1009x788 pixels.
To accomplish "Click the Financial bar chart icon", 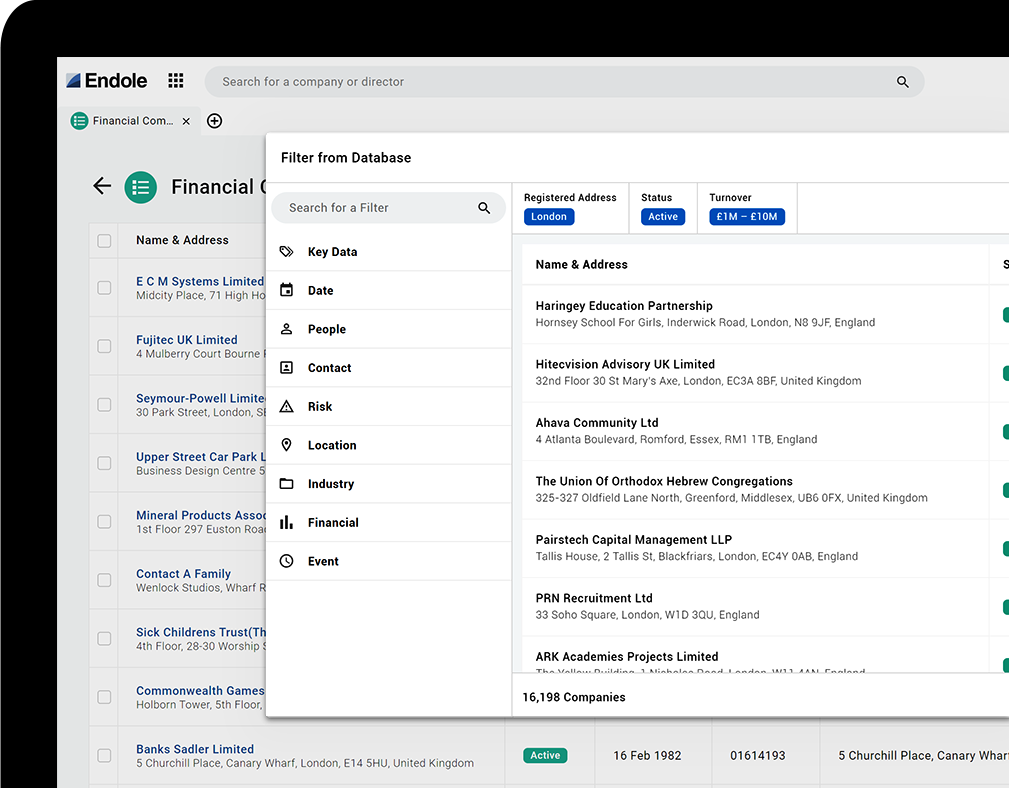I will pos(286,522).
